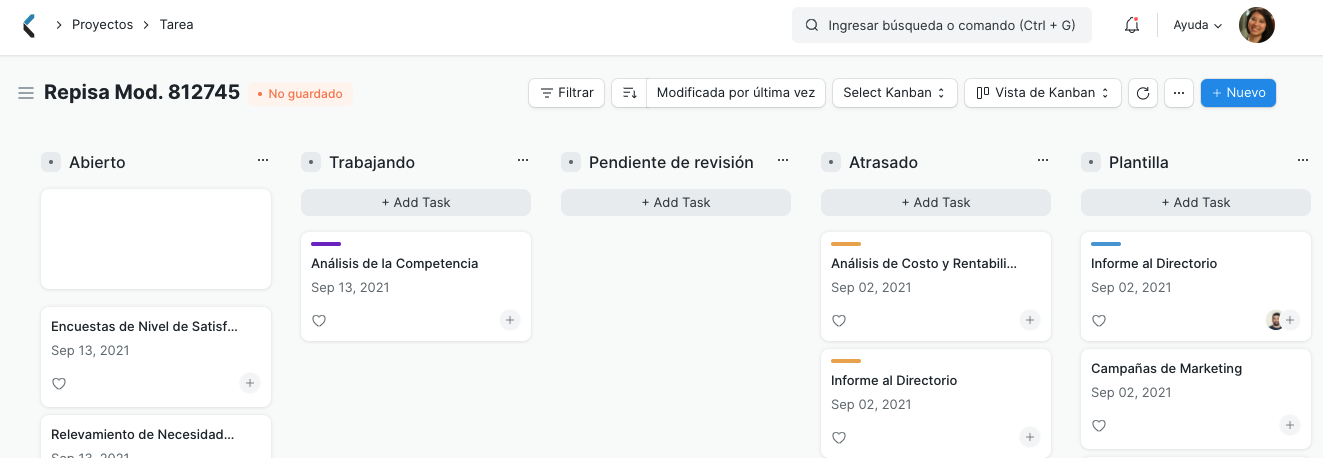This screenshot has height=458, width=1323.
Task: Click the Repisa Mod. 812745 board title
Action: point(142,92)
